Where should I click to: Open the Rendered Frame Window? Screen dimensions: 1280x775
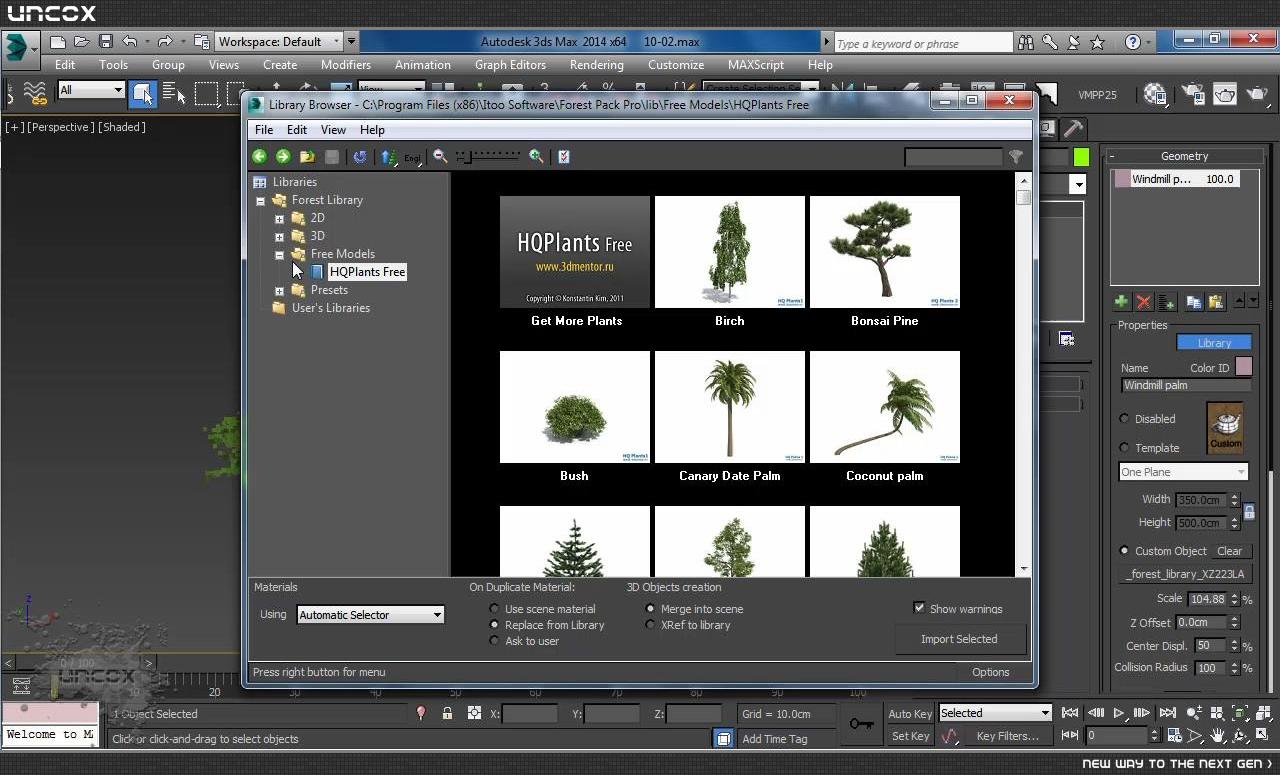click(1225, 94)
